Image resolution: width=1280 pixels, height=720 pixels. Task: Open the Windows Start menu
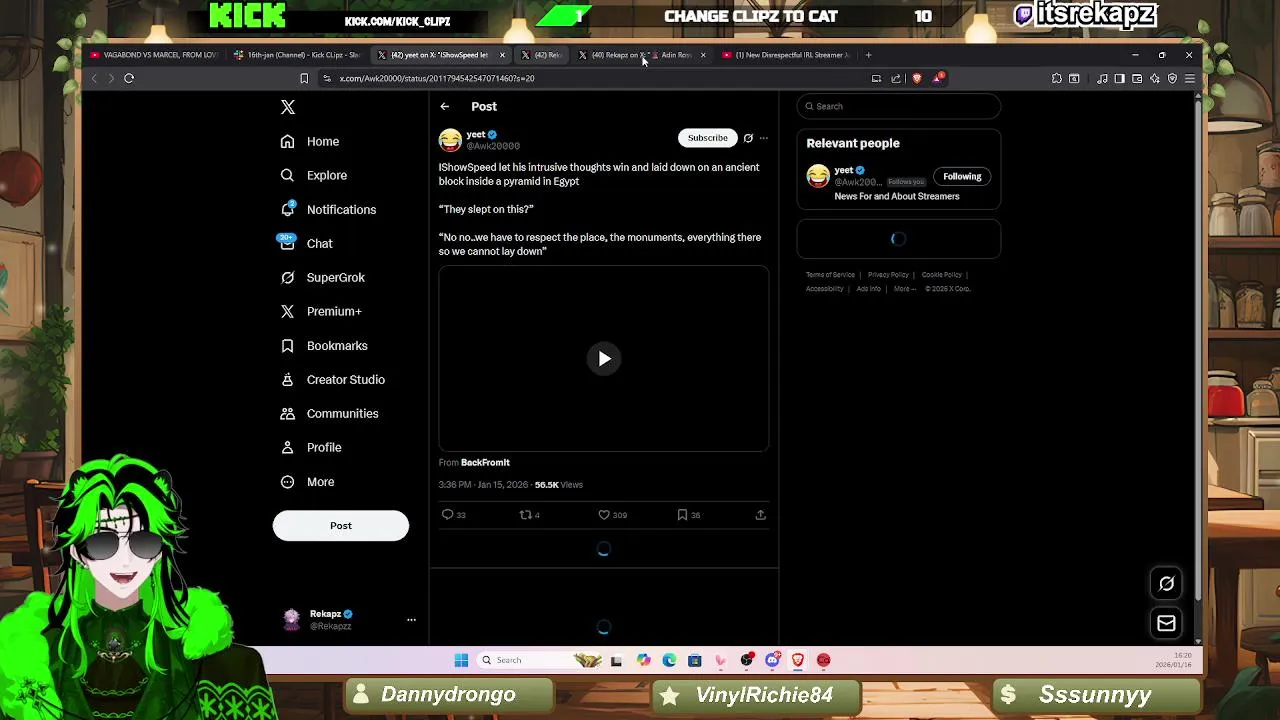click(461, 660)
